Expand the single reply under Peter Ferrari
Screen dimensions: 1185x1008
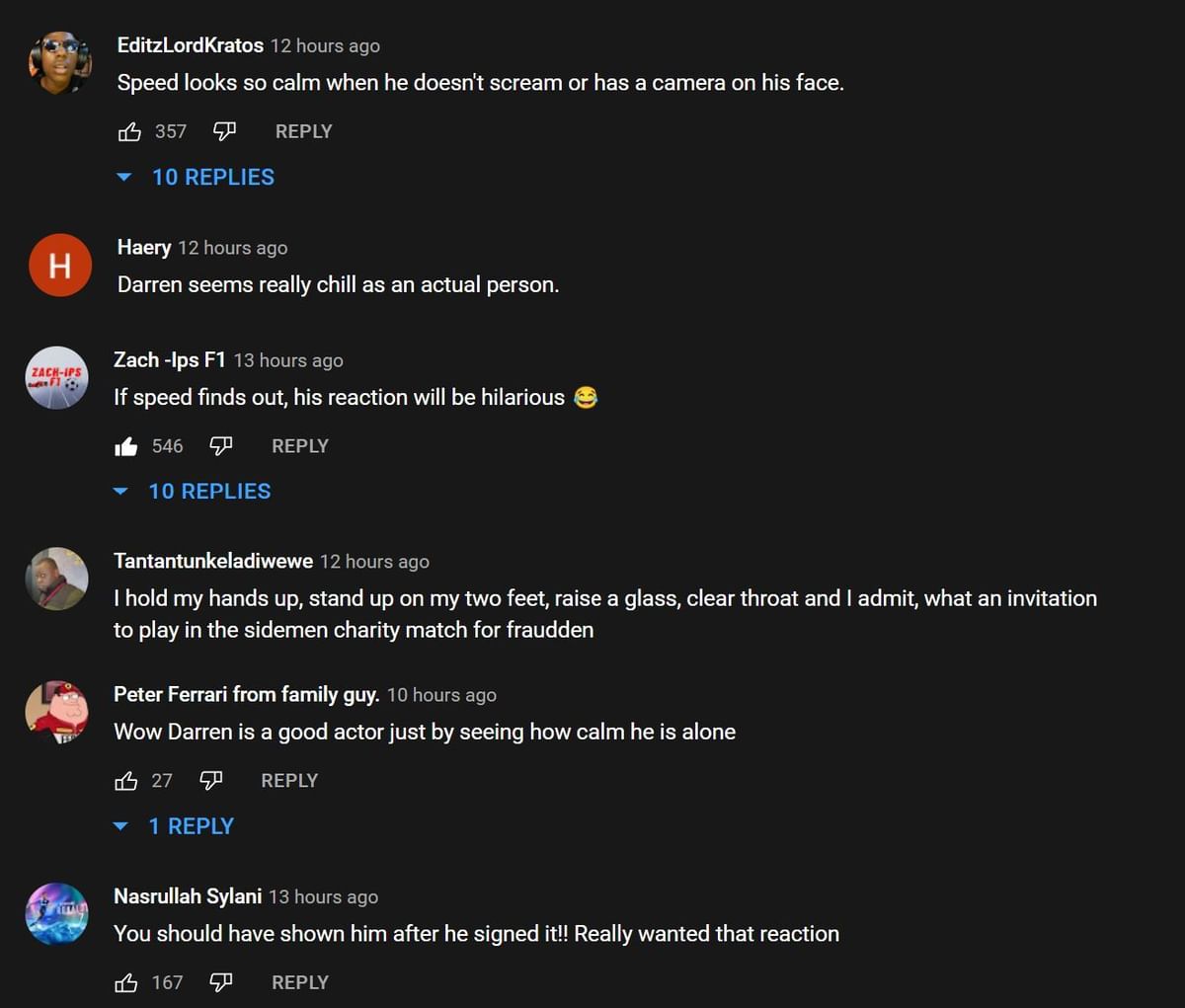[x=192, y=825]
